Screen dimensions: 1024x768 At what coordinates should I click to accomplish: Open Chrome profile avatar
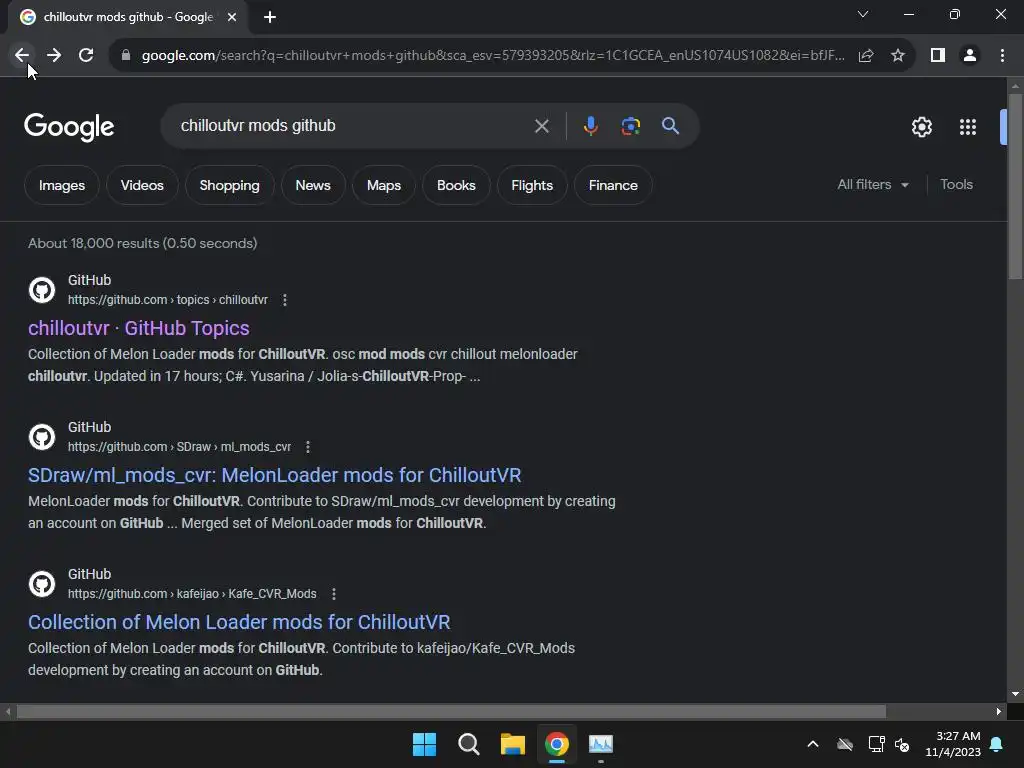(970, 56)
